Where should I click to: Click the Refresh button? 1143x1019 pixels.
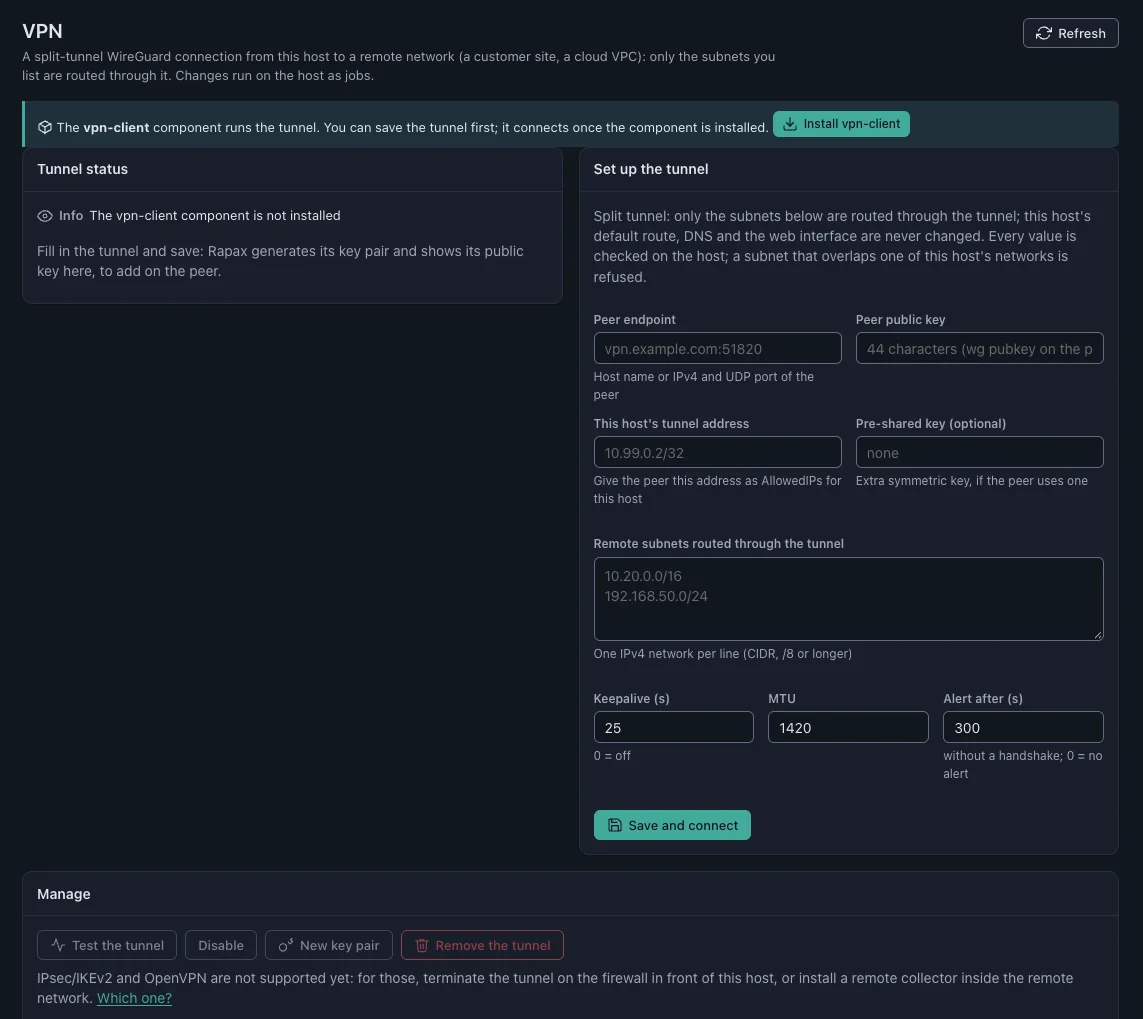tap(1070, 33)
